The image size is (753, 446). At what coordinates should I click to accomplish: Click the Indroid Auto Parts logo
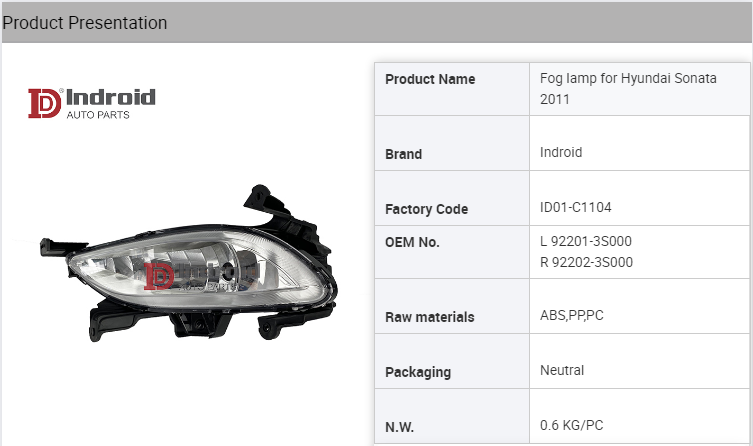[91, 102]
